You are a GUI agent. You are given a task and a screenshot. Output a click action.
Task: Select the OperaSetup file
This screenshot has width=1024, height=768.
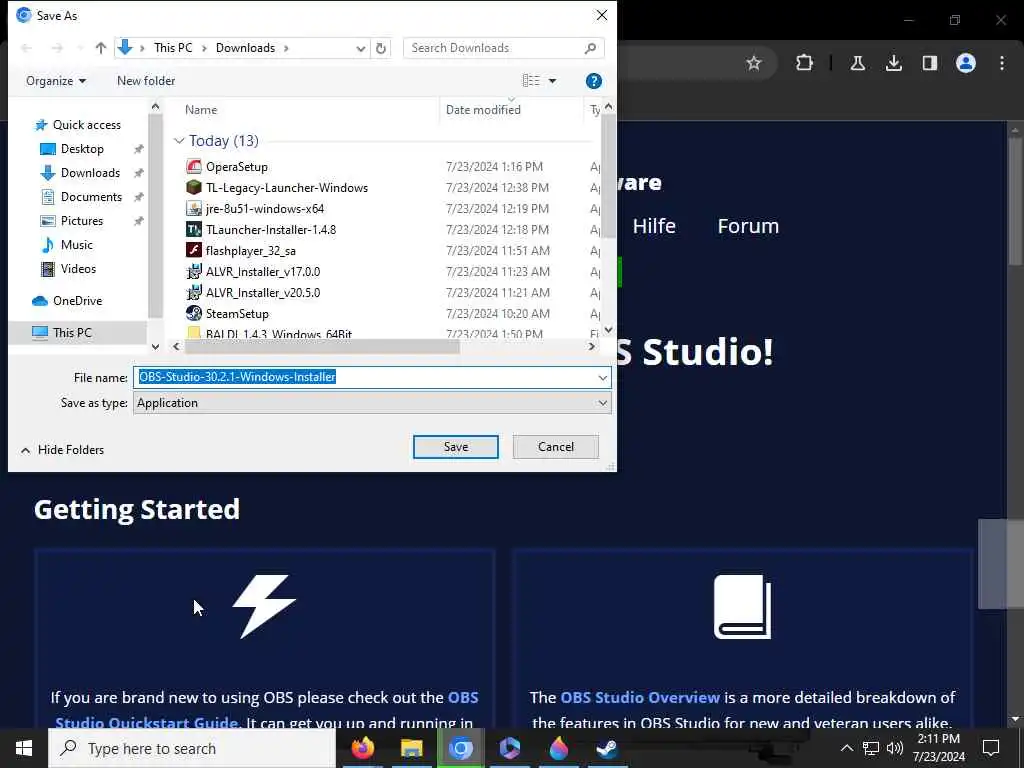[x=236, y=167]
